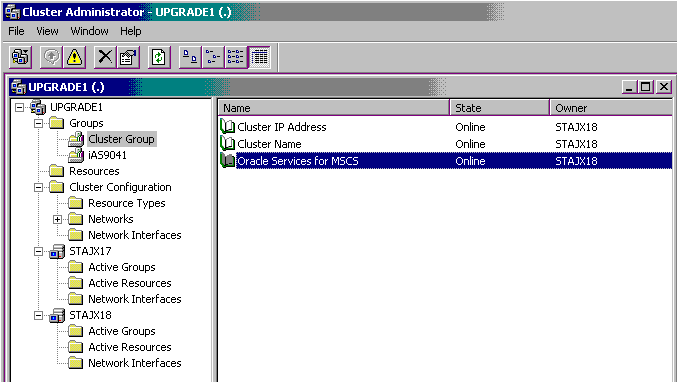Click the Delete X toolbar icon
This screenshot has width=677, height=382.
click(x=105, y=57)
